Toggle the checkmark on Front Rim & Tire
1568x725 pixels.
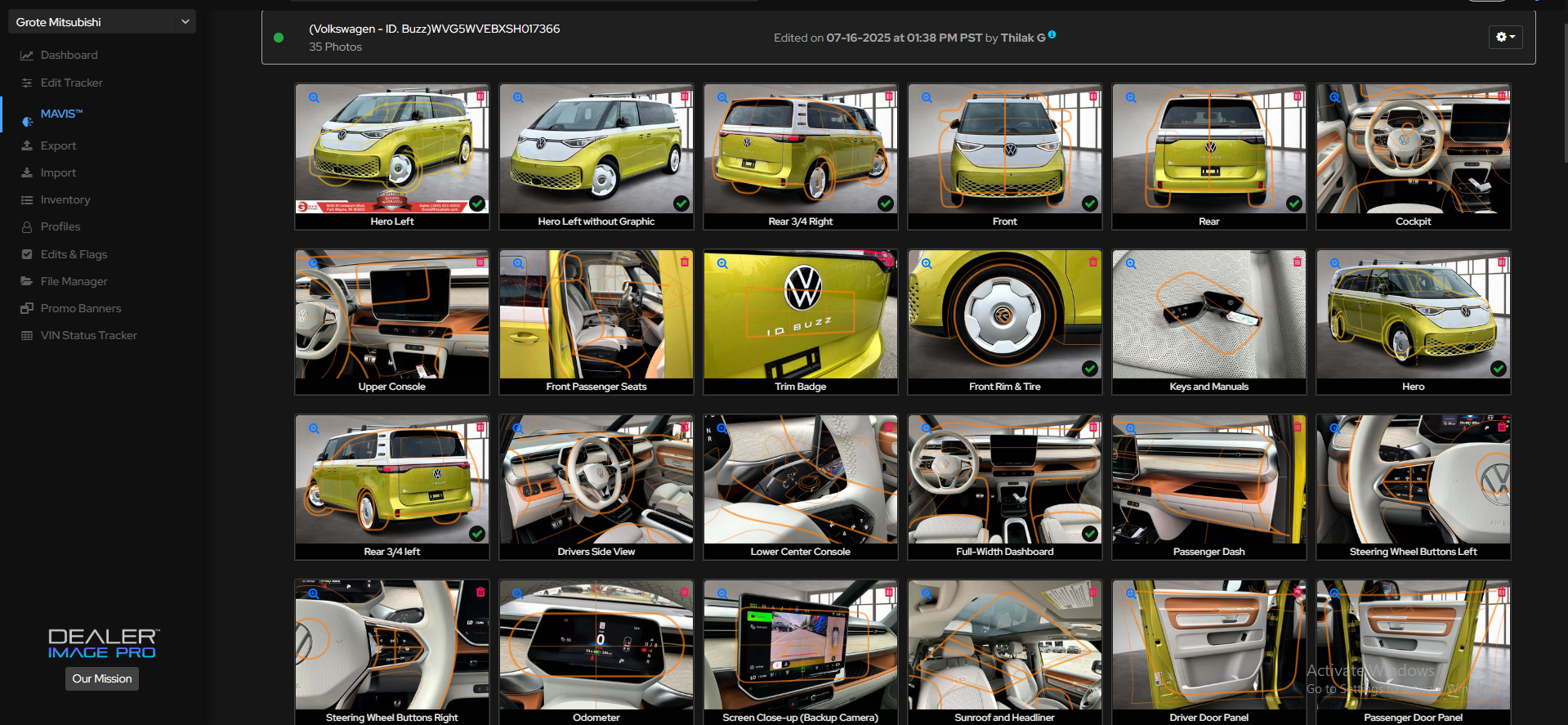1090,369
